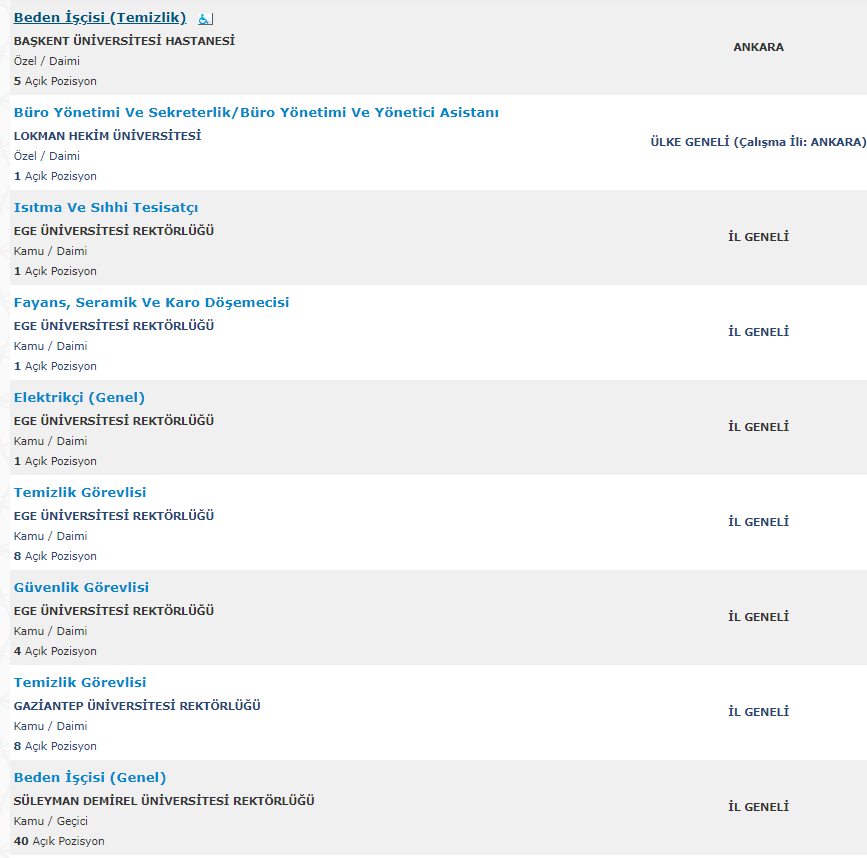Image resolution: width=867 pixels, height=858 pixels.
Task: Click the disability icon beside Beden İşçisi (Temizlik)
Action: tap(204, 19)
